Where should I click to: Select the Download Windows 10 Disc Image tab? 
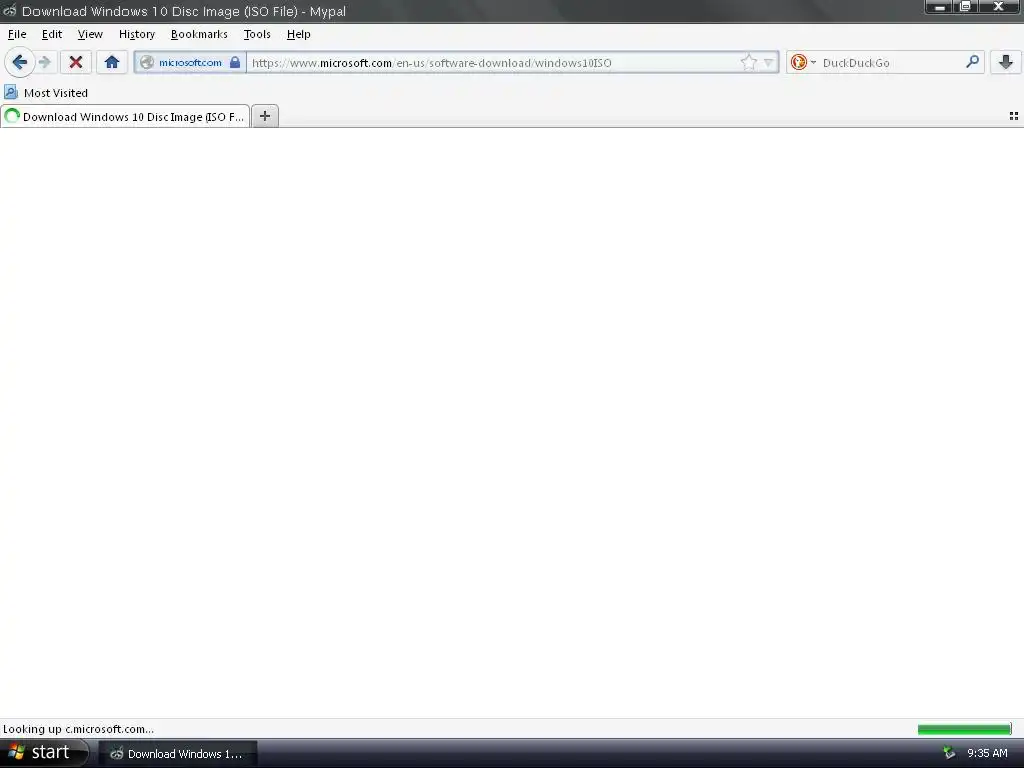(125, 116)
